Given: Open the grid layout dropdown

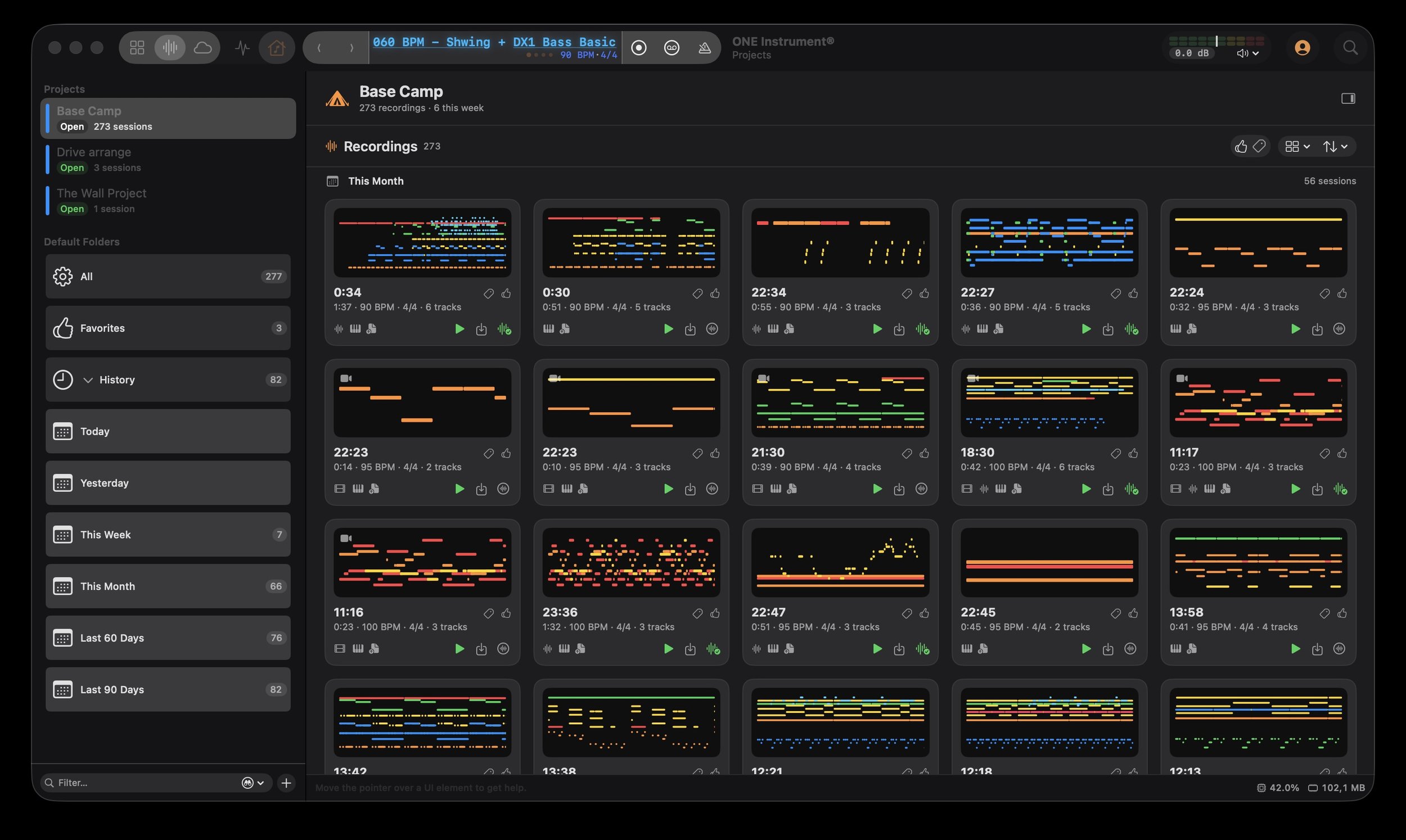Looking at the screenshot, I should coord(1297,147).
